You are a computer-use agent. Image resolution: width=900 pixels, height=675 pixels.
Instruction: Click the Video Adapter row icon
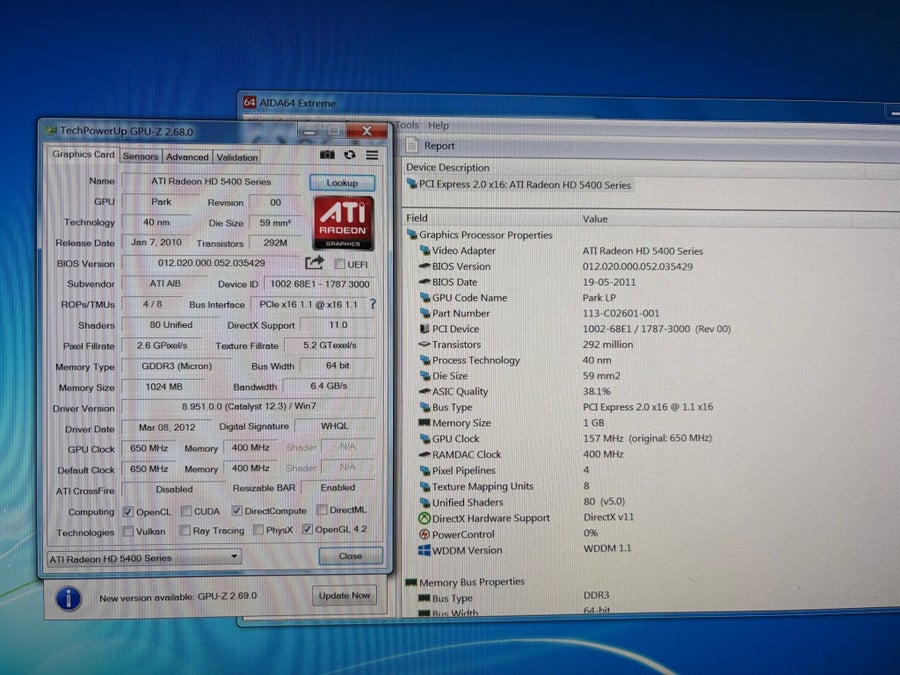tap(425, 250)
